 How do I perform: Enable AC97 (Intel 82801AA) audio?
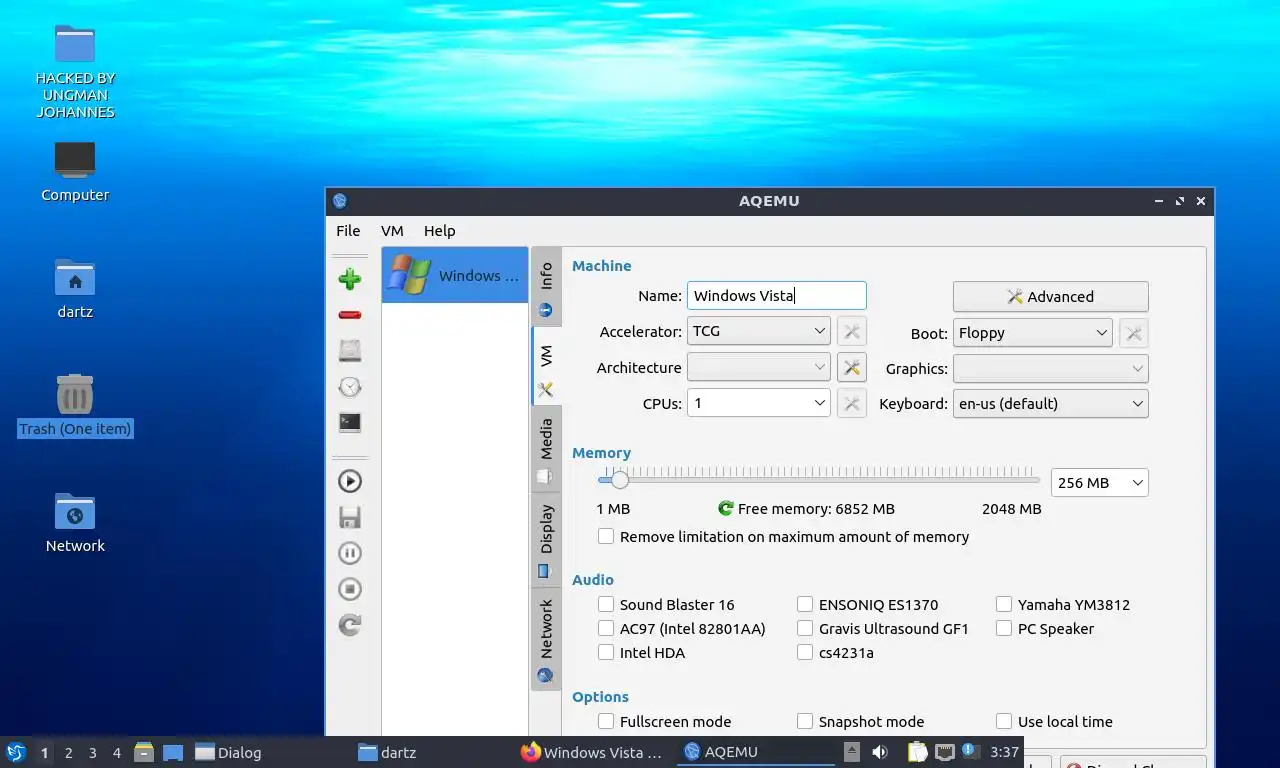point(606,628)
